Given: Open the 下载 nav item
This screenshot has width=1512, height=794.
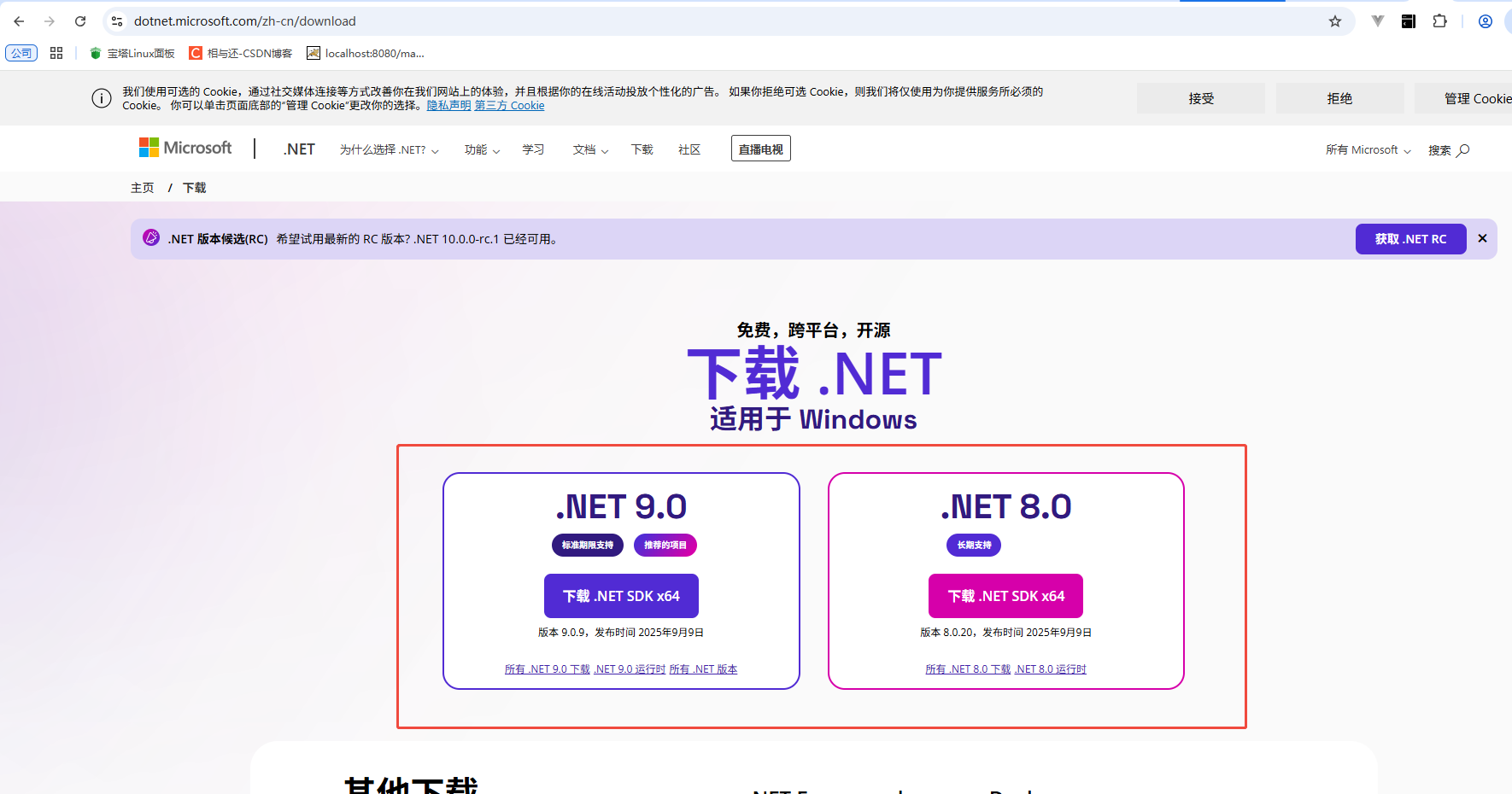Looking at the screenshot, I should pos(642,150).
